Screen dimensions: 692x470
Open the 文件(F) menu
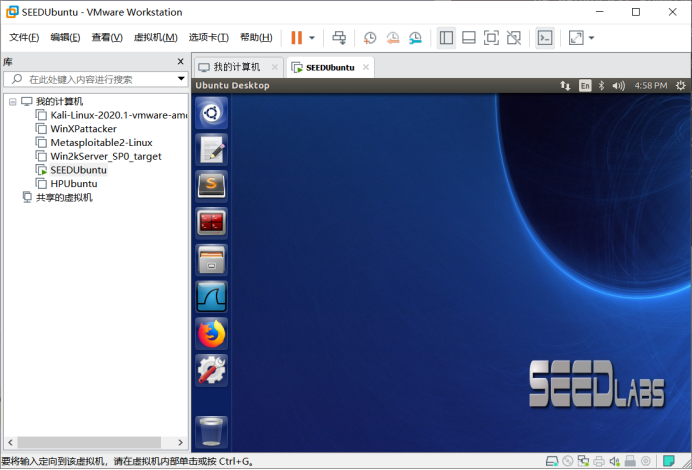pyautogui.click(x=24, y=38)
